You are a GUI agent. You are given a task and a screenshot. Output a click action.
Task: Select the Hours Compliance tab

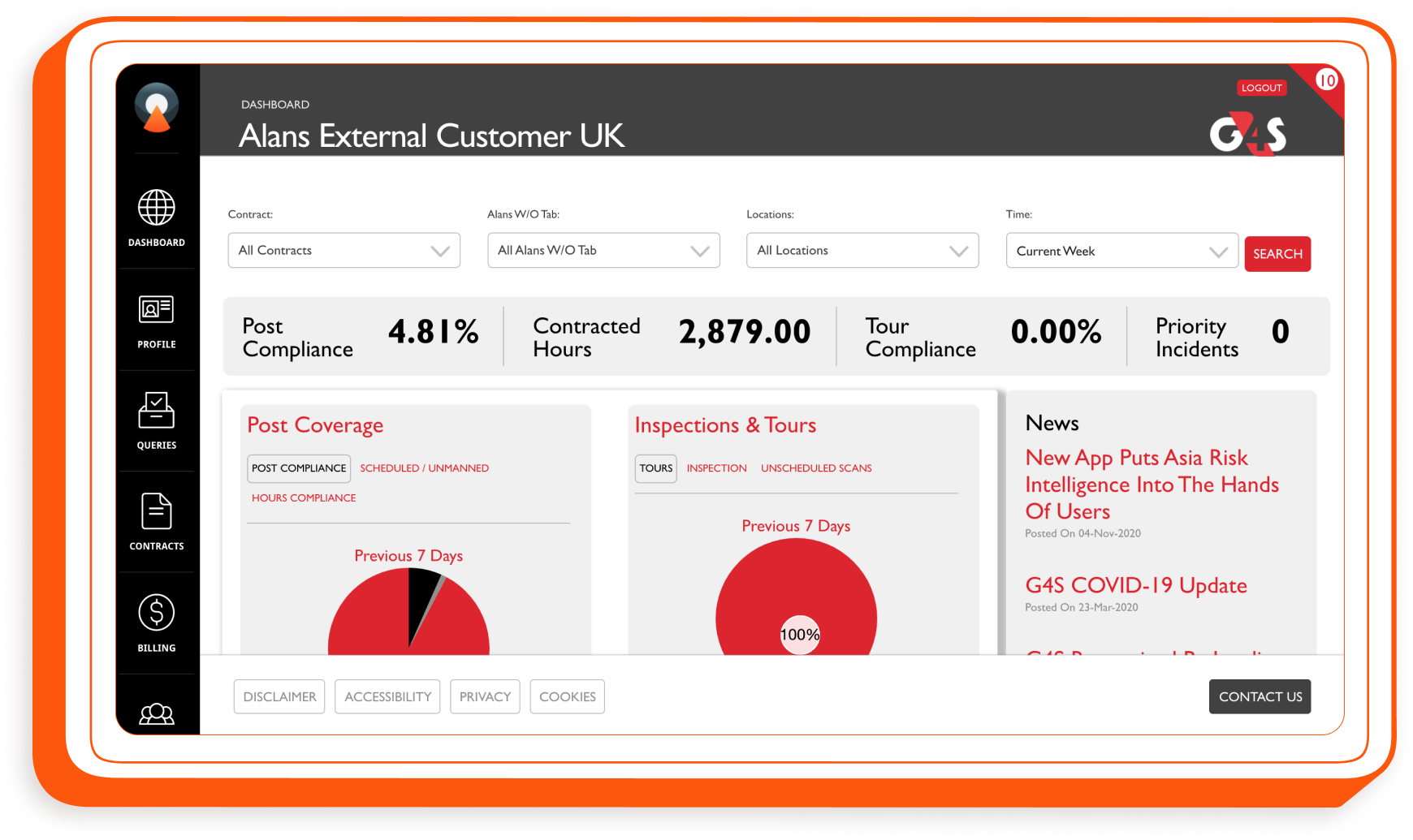click(304, 498)
